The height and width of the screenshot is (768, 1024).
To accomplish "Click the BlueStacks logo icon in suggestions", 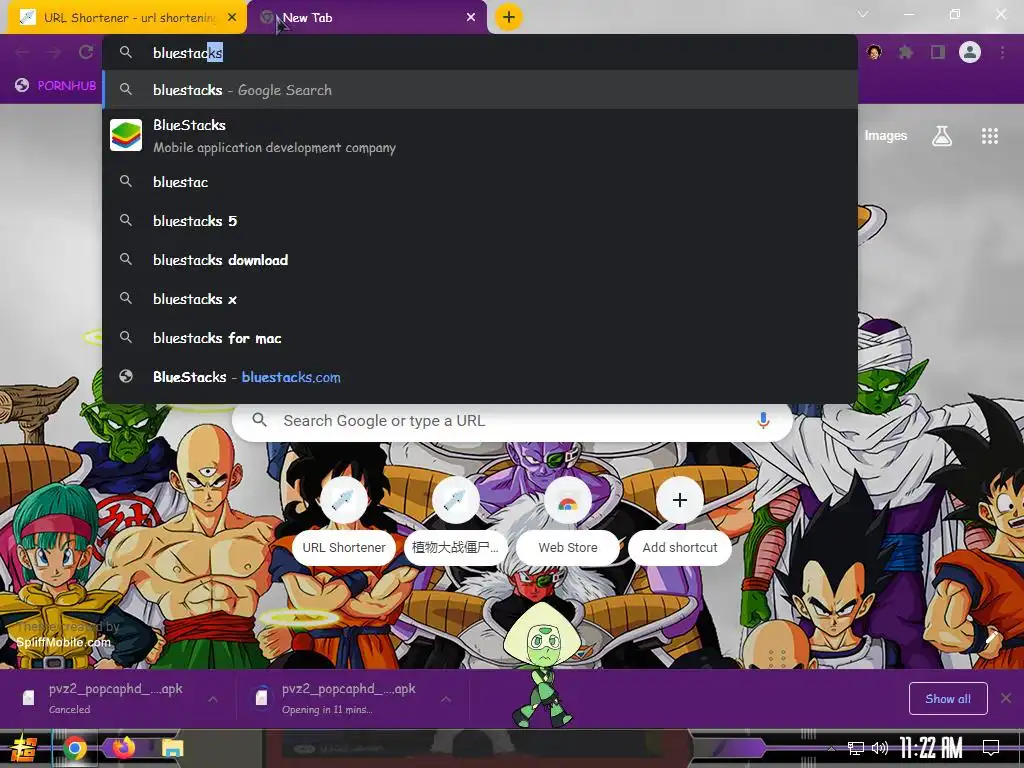I will point(126,135).
